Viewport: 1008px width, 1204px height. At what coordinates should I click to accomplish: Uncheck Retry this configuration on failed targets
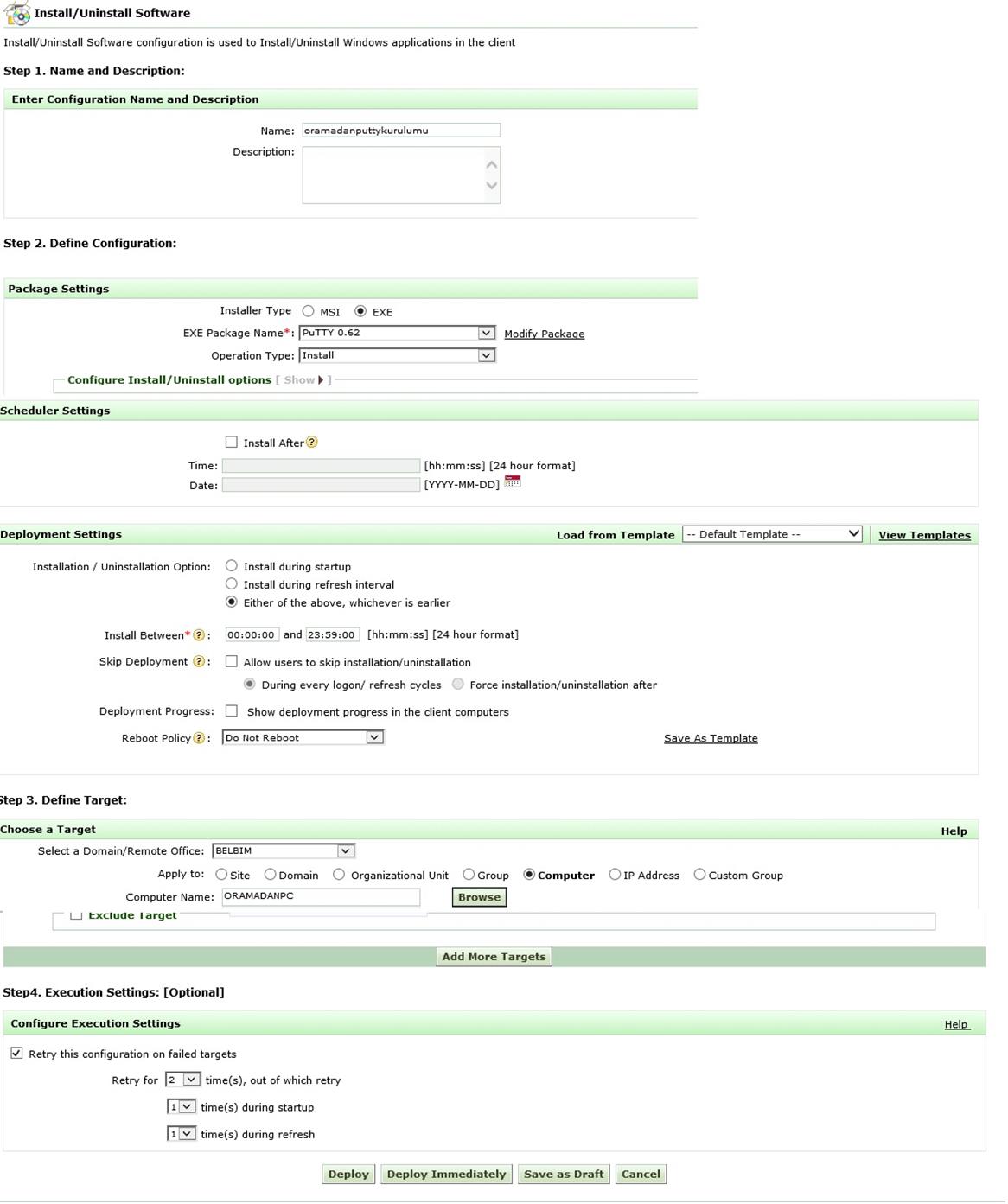[x=16, y=1053]
